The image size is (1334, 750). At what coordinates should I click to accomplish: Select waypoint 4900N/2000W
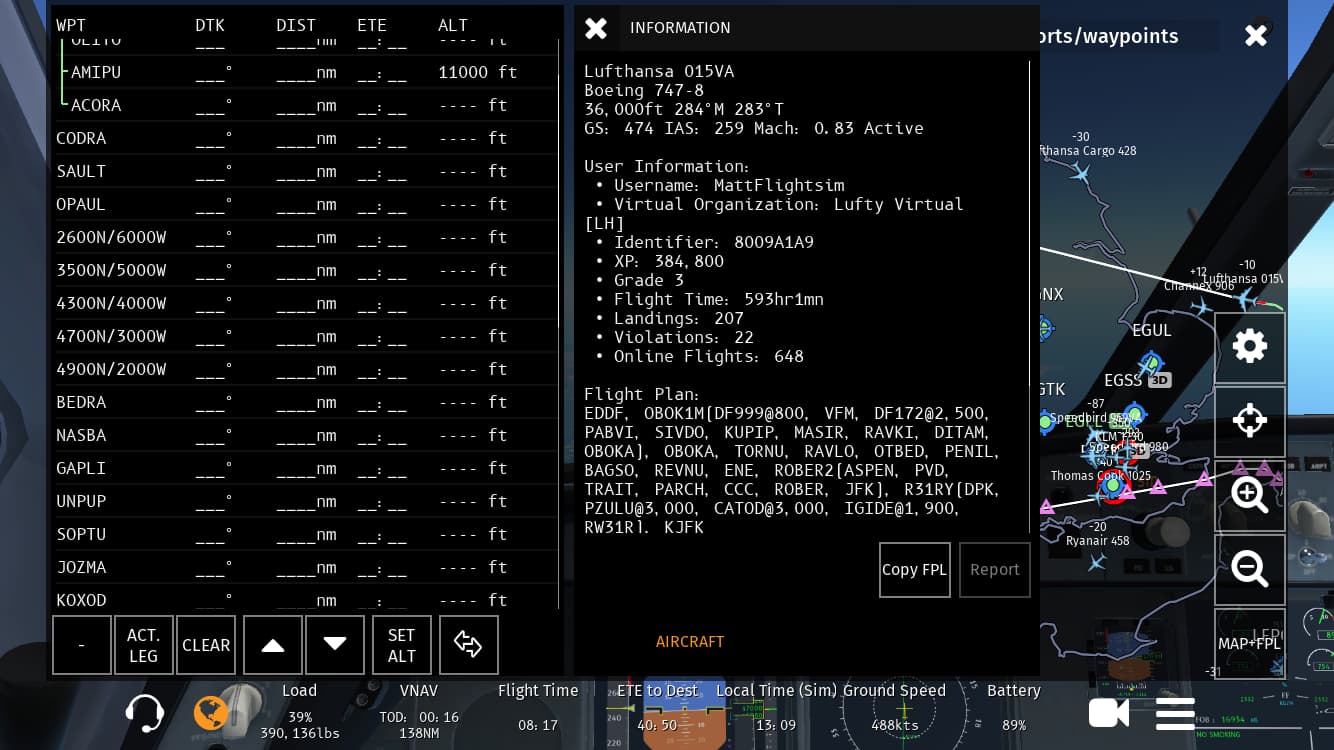305,369
